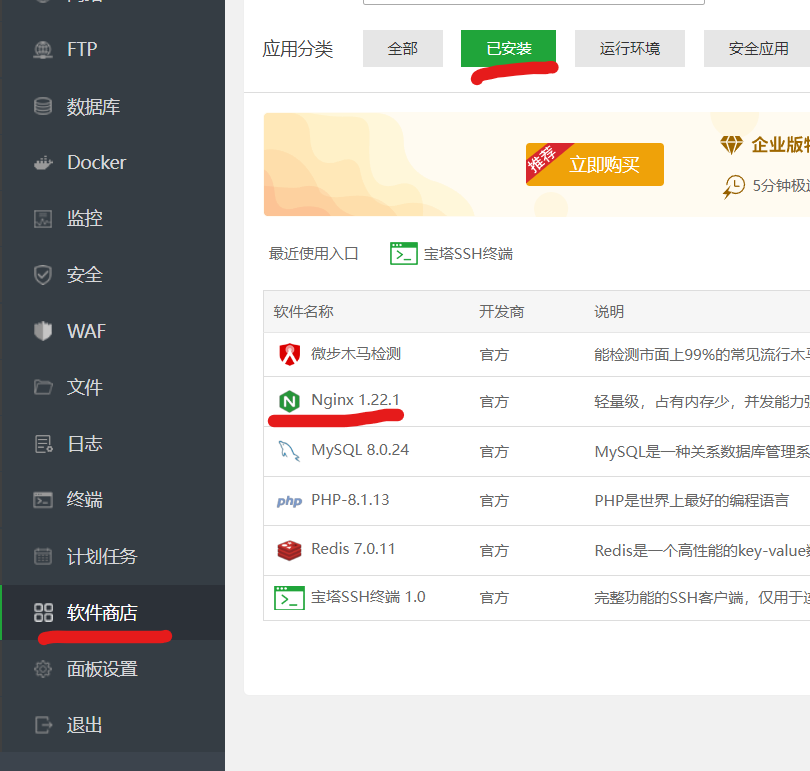Image resolution: width=810 pixels, height=771 pixels.
Task: Open the 数据库 sidebar menu
Action: [x=93, y=106]
